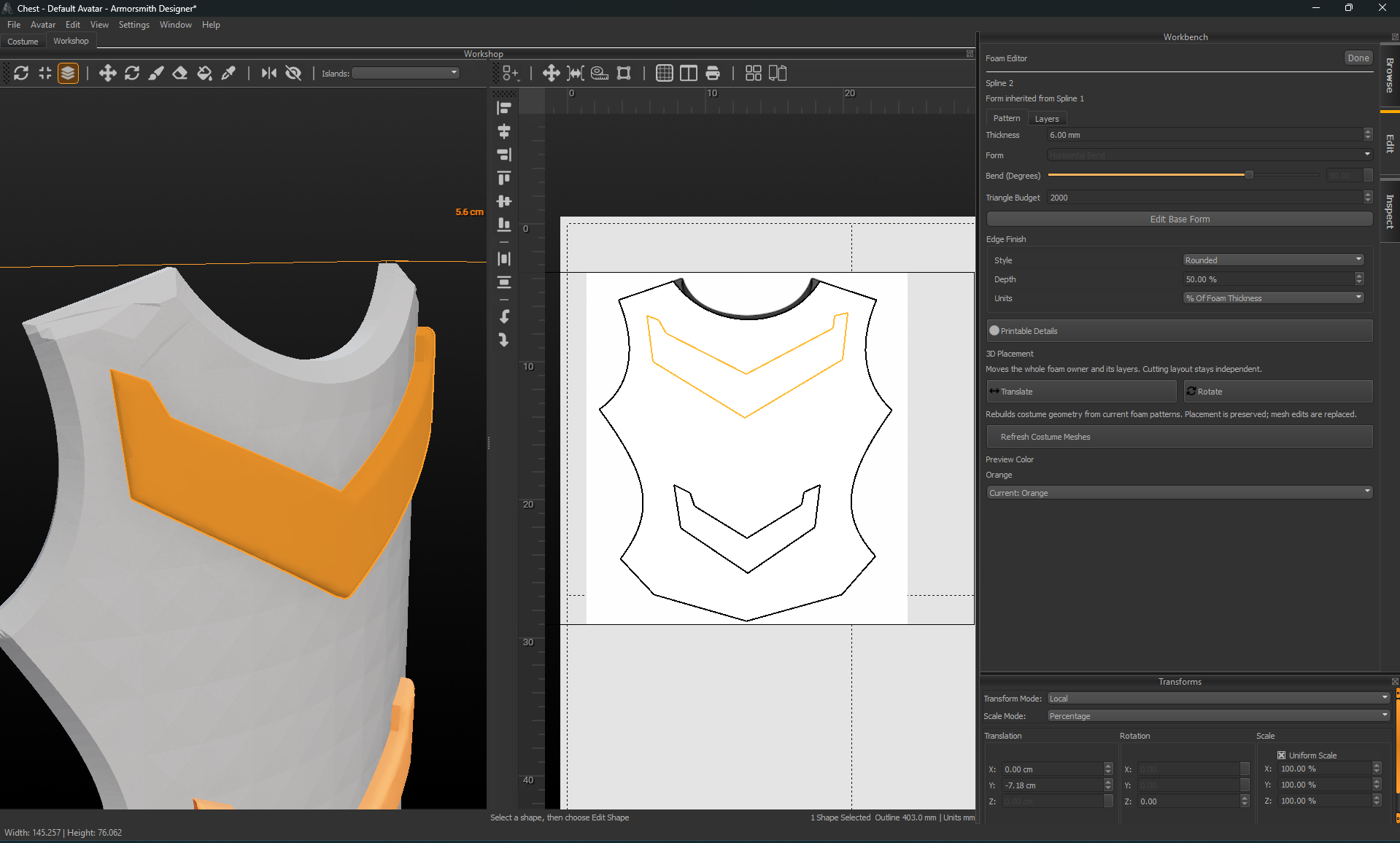Image resolution: width=1400 pixels, height=843 pixels.
Task: Click the Triangle Budget input field
Action: coord(1205,198)
